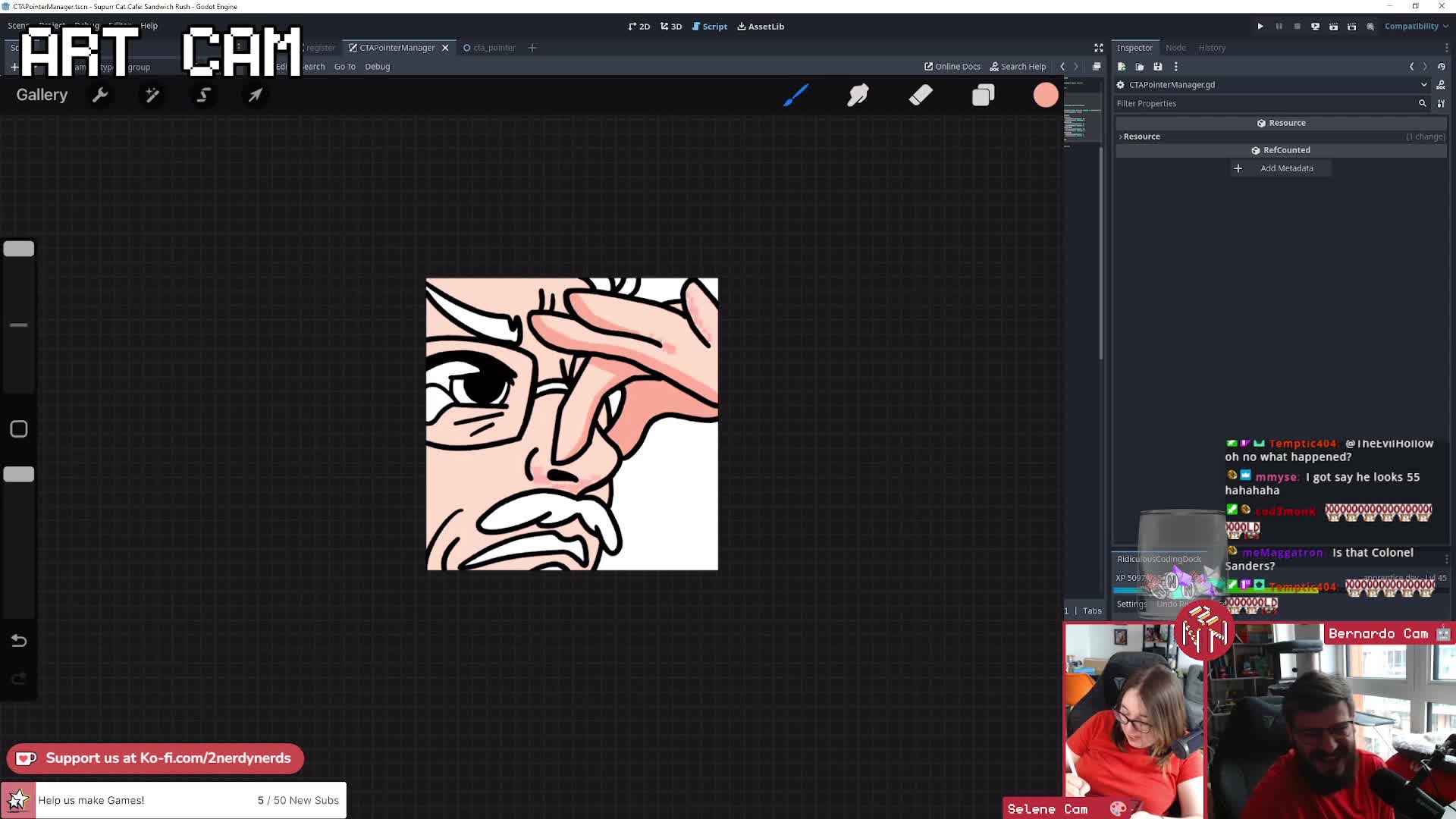Viewport: 1456px width, 819px height.
Task: Switch to the 3D workspace
Action: coord(671,27)
